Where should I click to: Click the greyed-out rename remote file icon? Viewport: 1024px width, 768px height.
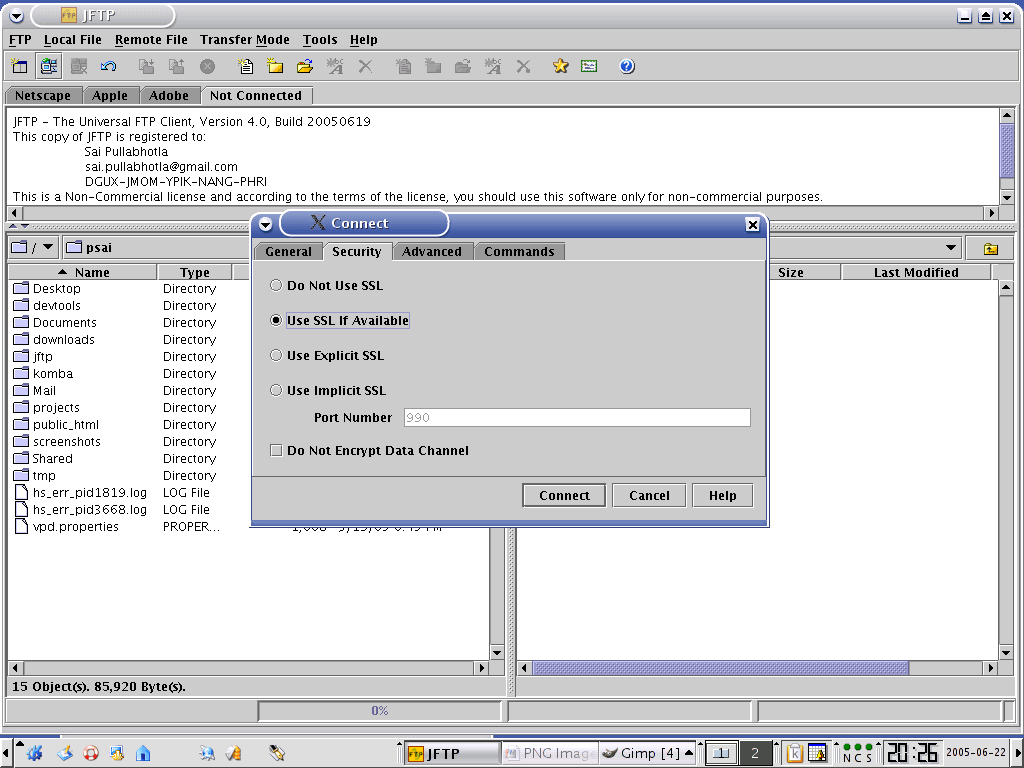(493, 66)
